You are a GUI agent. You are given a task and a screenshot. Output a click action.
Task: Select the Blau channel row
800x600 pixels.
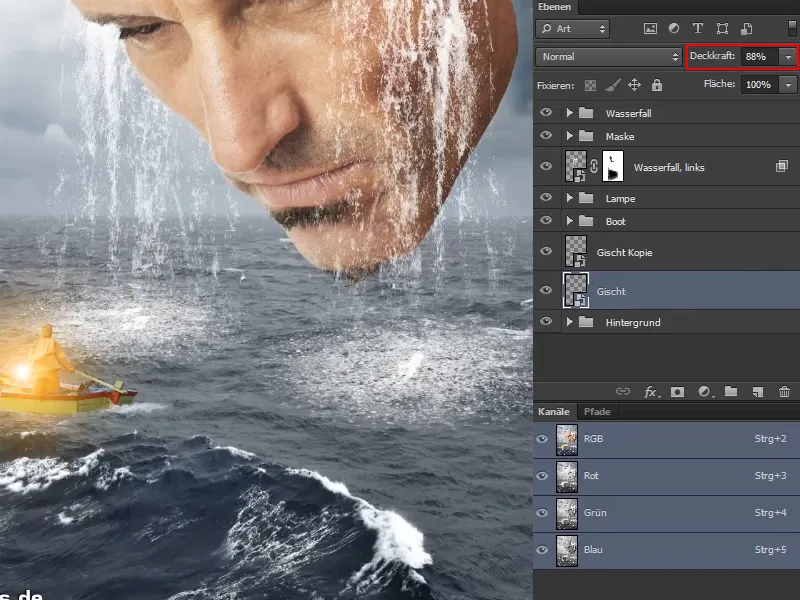(666, 551)
